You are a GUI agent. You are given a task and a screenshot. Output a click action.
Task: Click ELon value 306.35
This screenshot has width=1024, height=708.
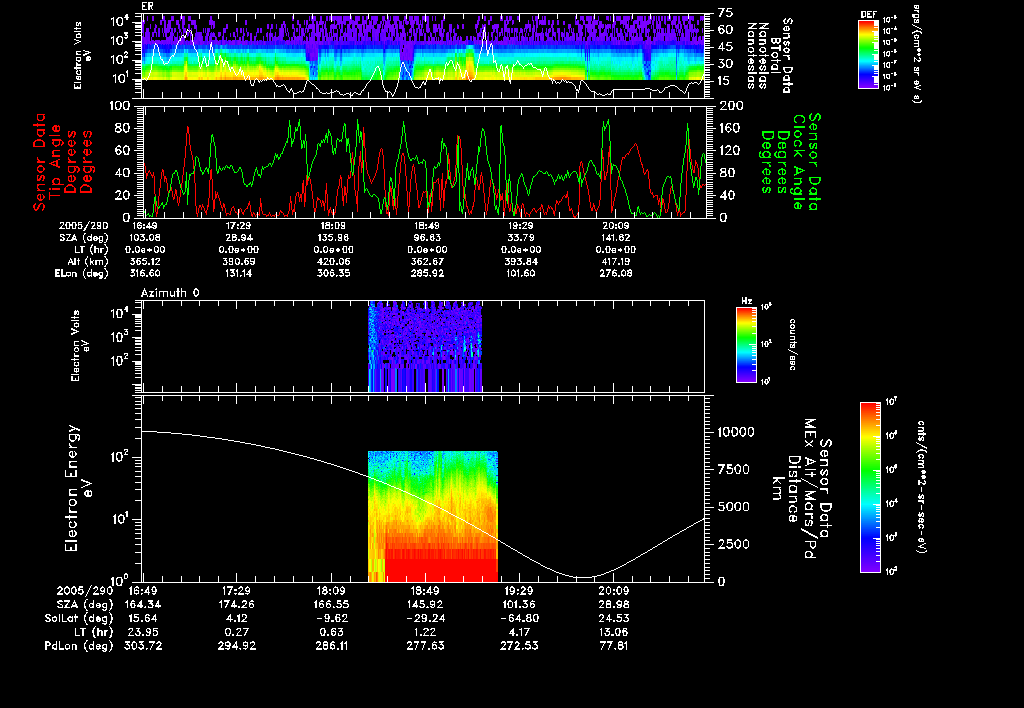[333, 274]
